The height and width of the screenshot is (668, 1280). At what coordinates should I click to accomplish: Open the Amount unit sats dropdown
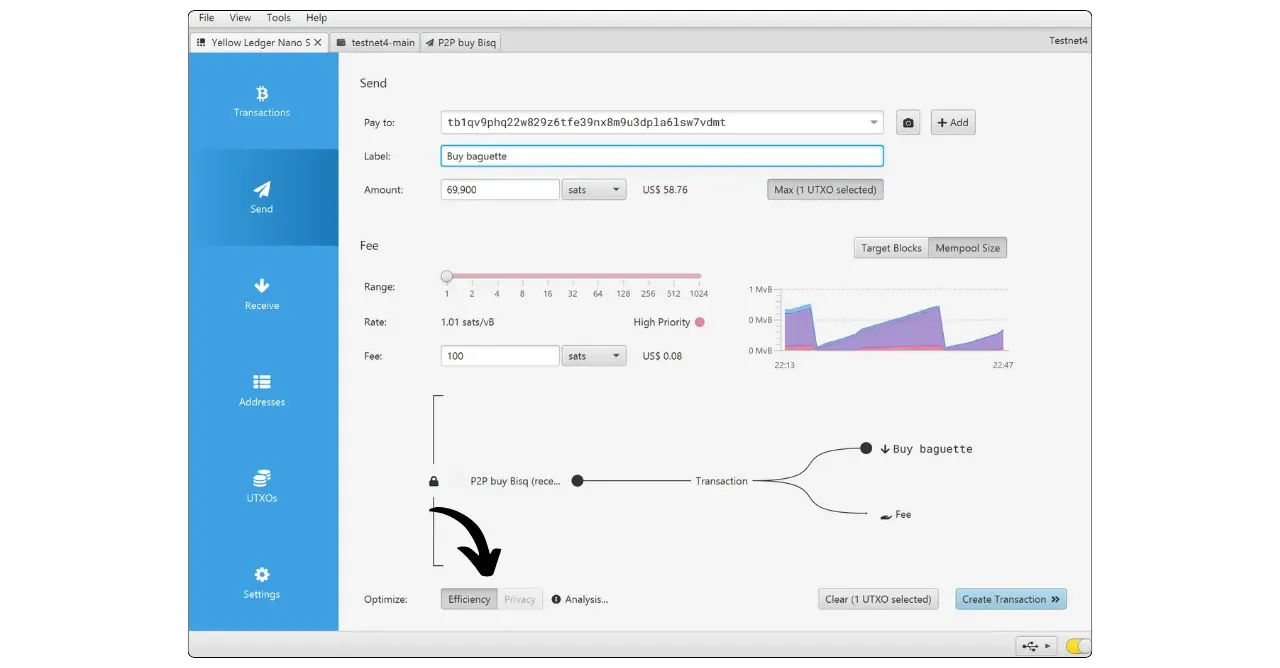[x=594, y=189]
